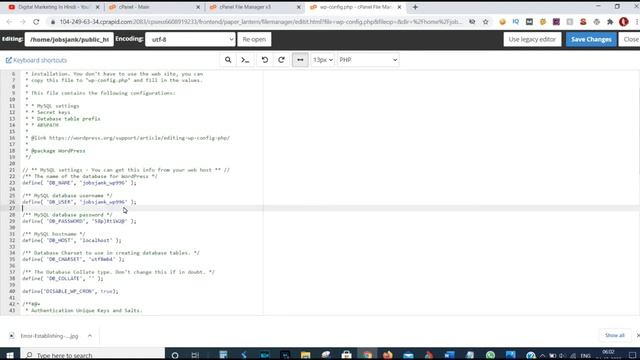The image size is (640, 360).
Task: Redo the last edit
Action: (x=281, y=60)
